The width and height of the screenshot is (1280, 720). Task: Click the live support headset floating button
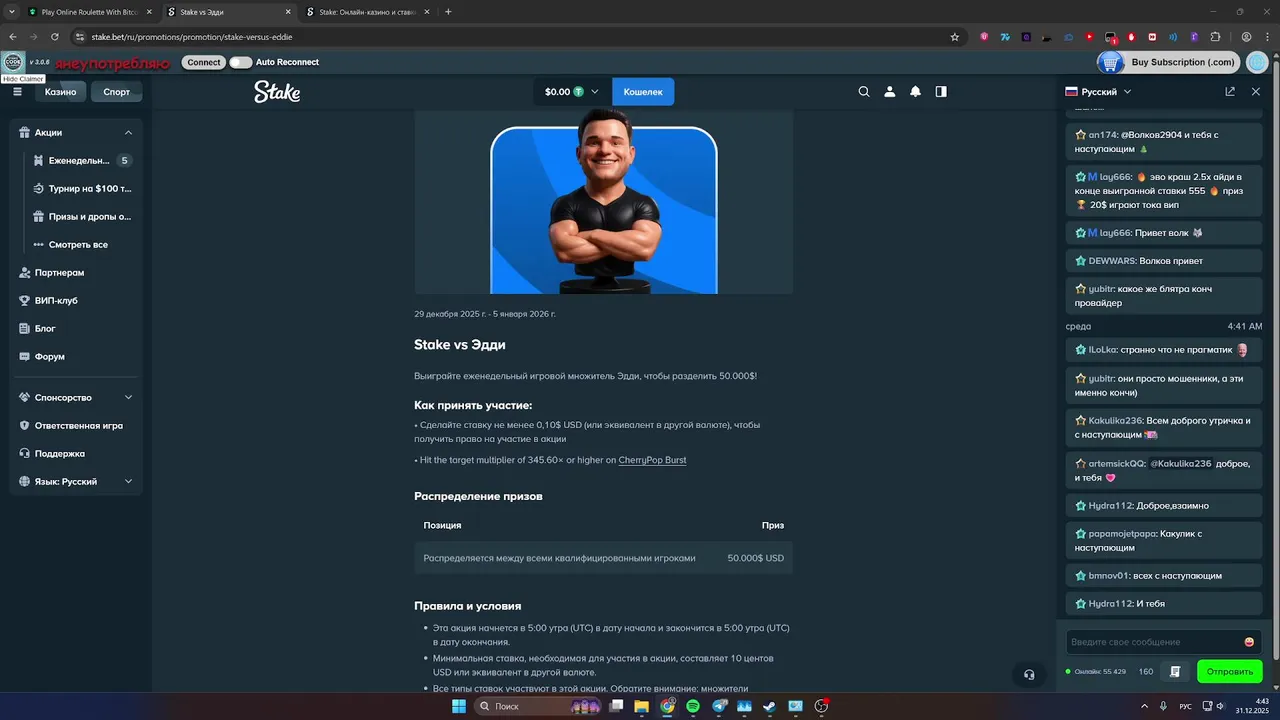1029,674
